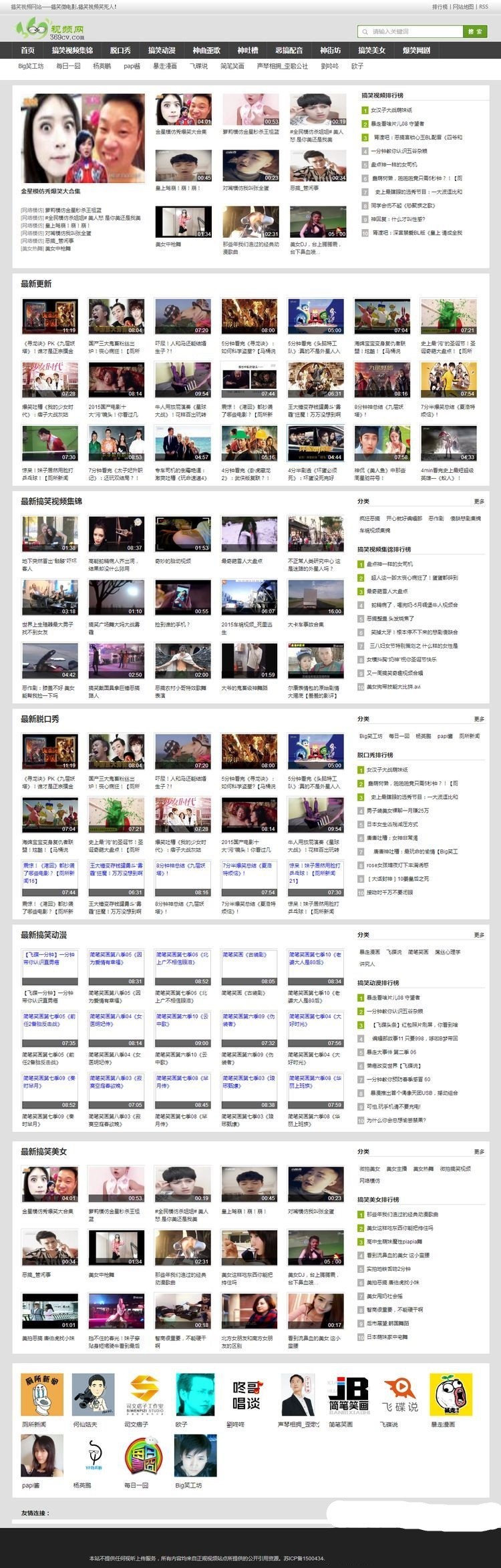Play the 01:01 video in 最新搞笑美女
Screen dimensions: 501x1568
coord(49,1312)
